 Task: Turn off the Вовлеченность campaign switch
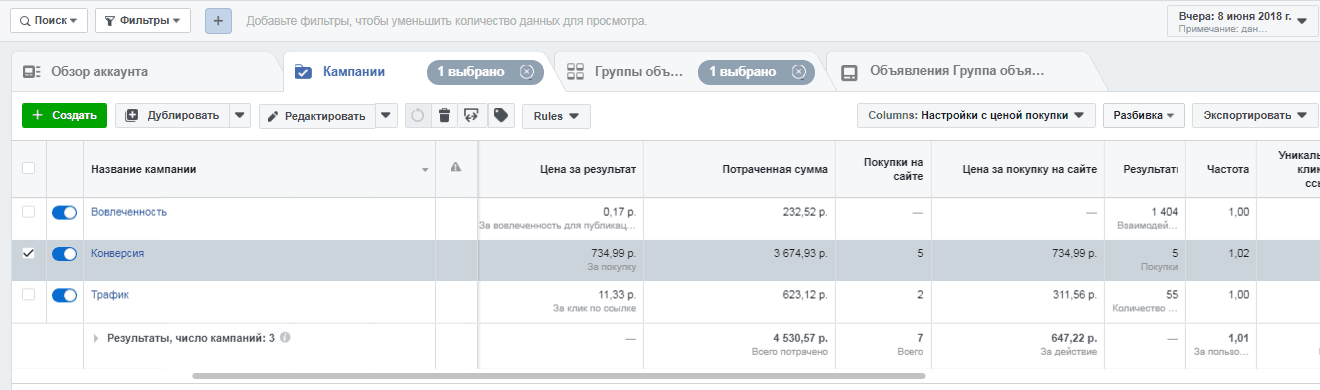tap(64, 212)
